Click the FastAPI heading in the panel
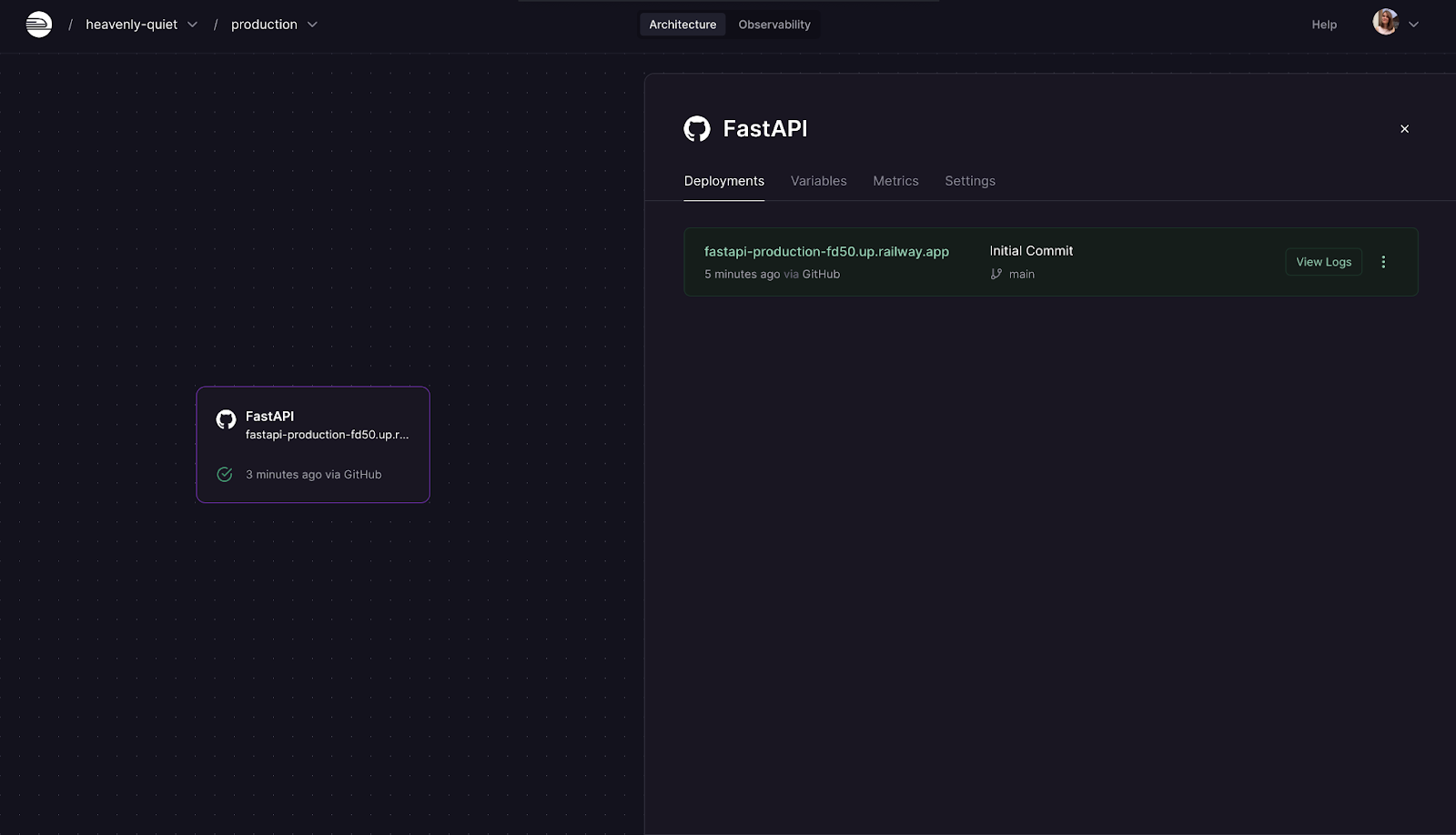Screen dimensions: 1456x835 (764, 129)
